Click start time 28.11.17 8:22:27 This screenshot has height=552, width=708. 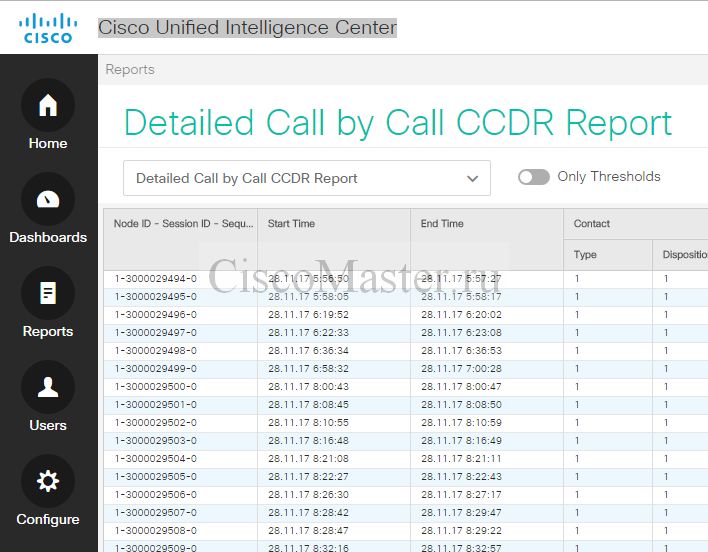308,478
